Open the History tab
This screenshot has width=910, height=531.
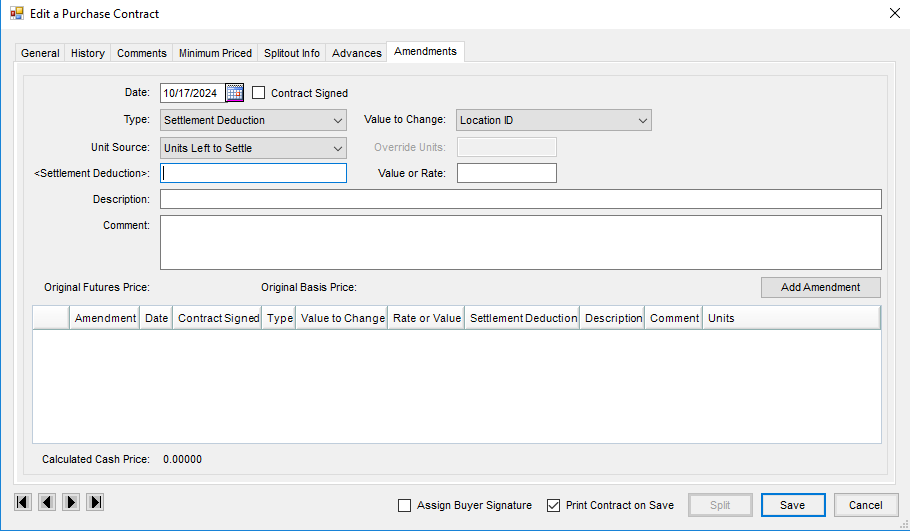coord(88,53)
